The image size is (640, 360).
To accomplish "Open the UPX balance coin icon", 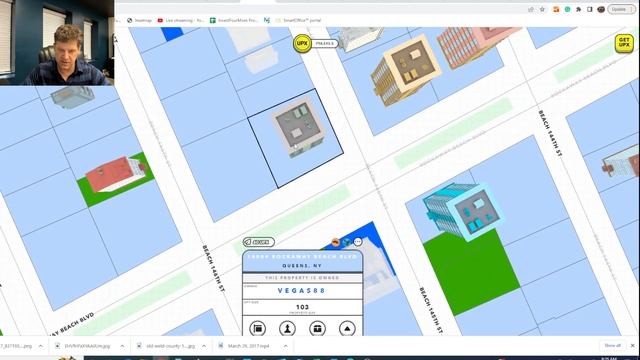I will click(302, 43).
